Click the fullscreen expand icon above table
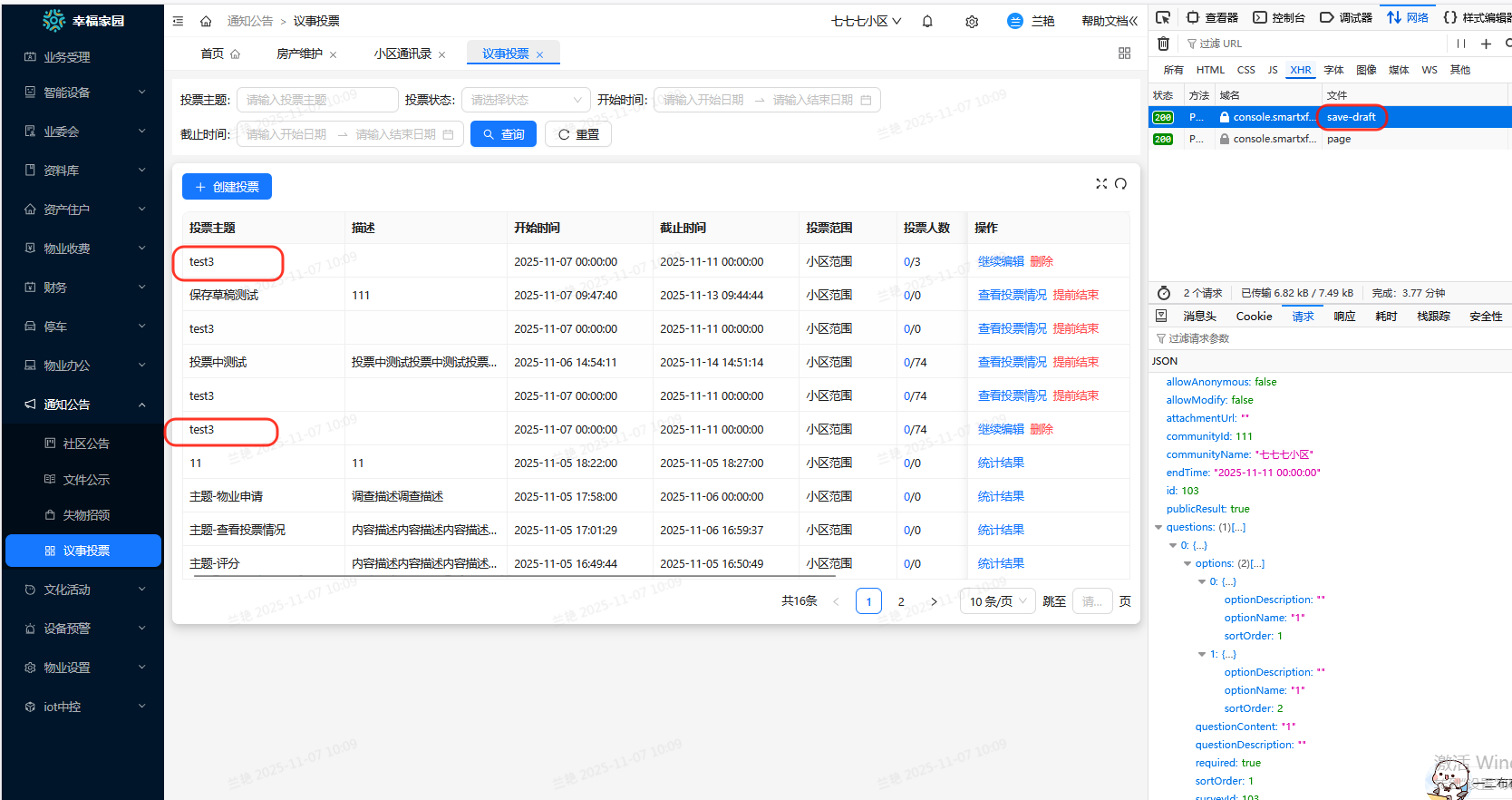 pyautogui.click(x=1101, y=183)
